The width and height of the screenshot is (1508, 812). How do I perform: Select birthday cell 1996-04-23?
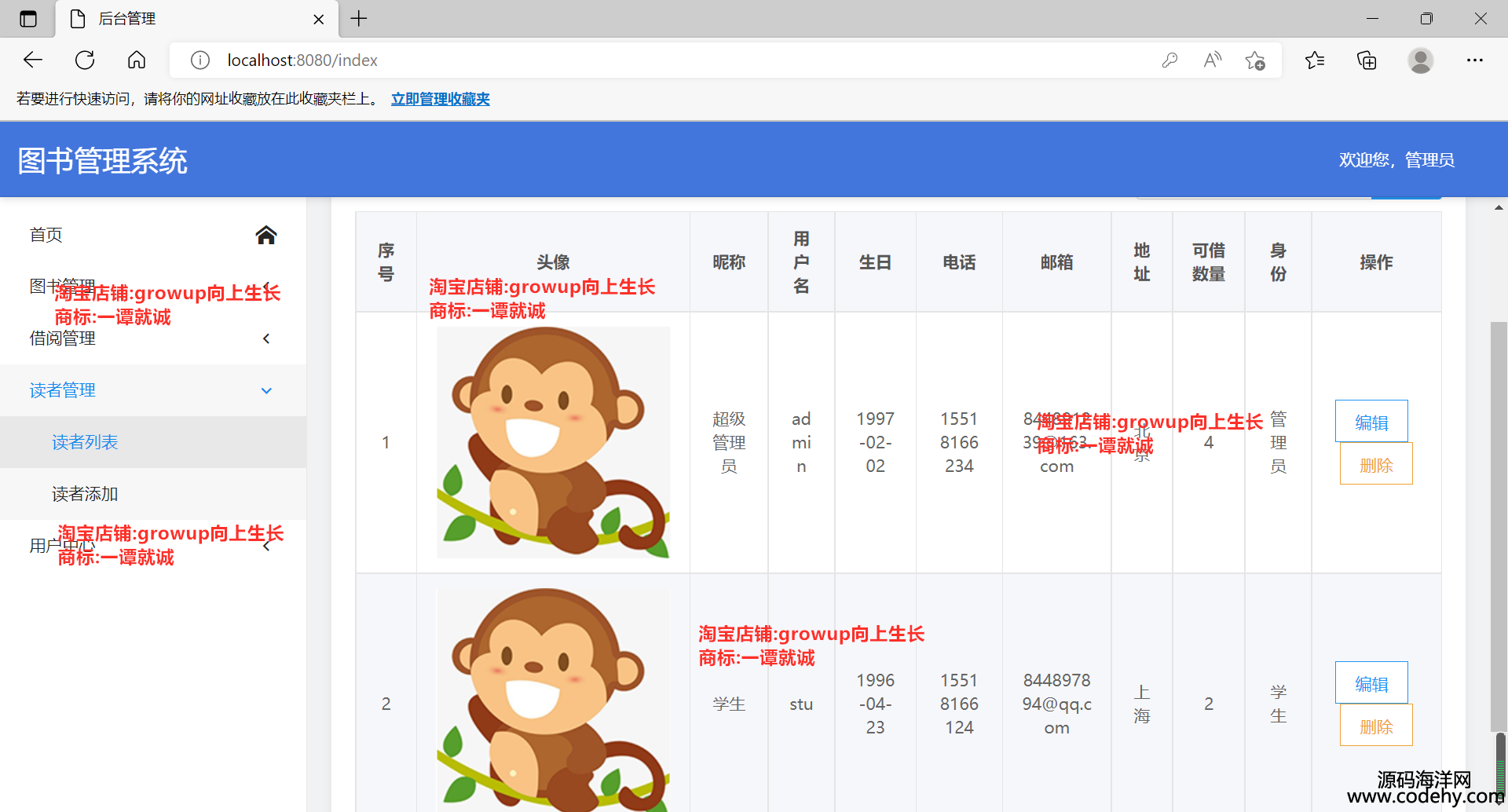tap(875, 704)
